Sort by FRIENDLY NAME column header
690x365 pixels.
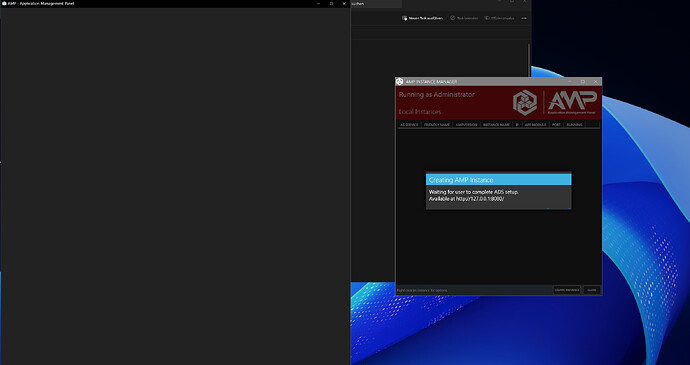(437, 125)
